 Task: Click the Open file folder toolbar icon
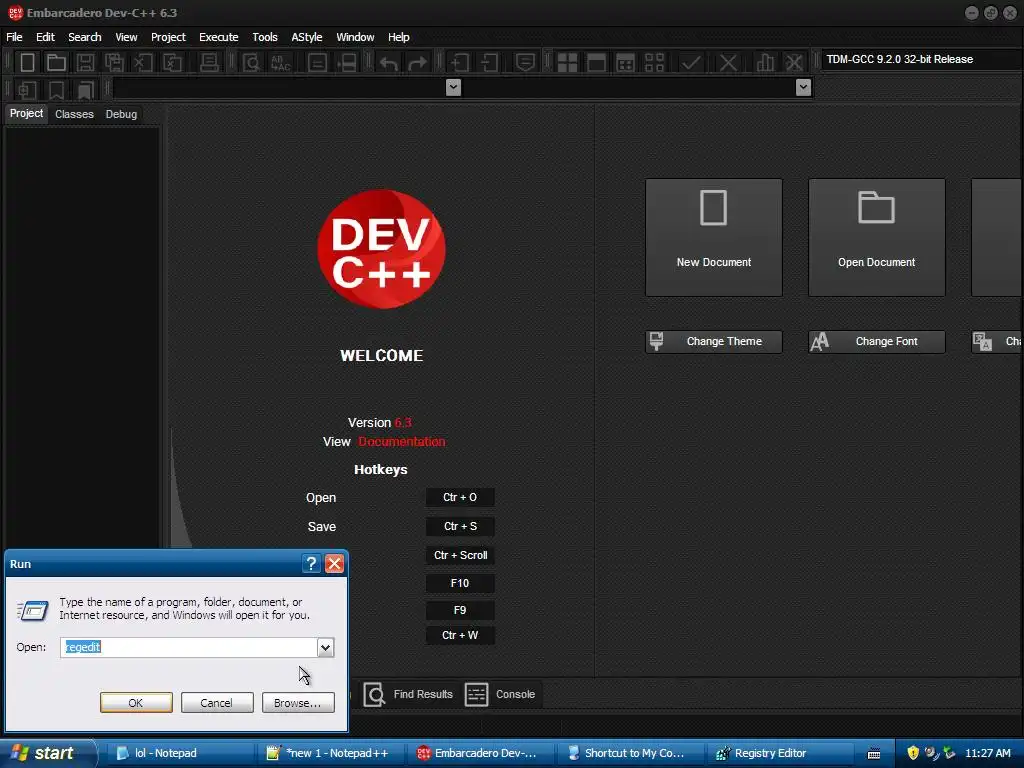point(56,63)
